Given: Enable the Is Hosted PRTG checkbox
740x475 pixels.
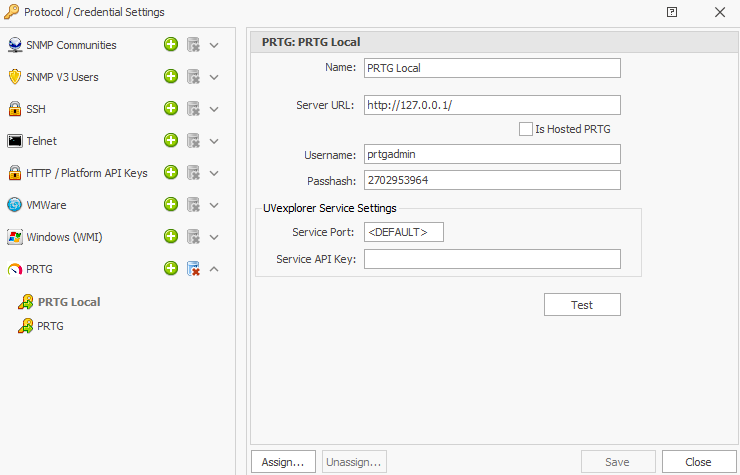Looking at the screenshot, I should (x=526, y=129).
